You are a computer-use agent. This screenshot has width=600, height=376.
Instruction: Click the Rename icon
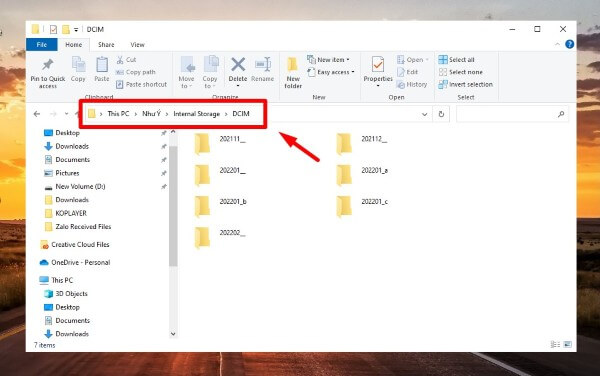point(263,64)
